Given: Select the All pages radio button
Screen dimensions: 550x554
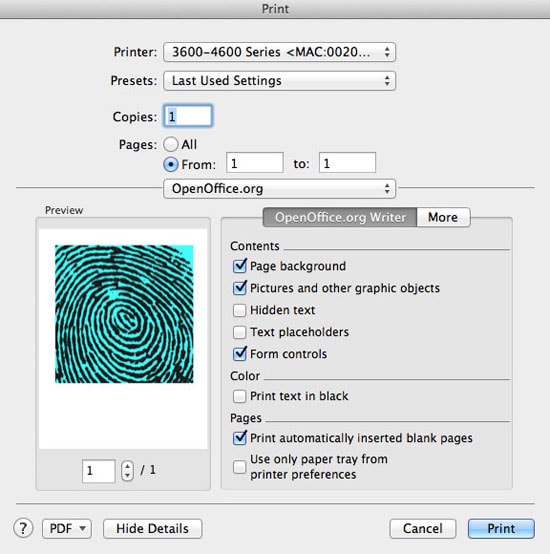Looking at the screenshot, I should point(171,144).
